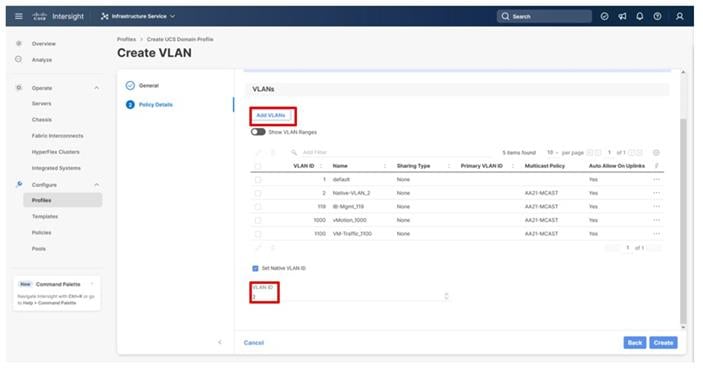Click the search magnifier in header
Viewport: 703px width, 370px height.
click(505, 16)
